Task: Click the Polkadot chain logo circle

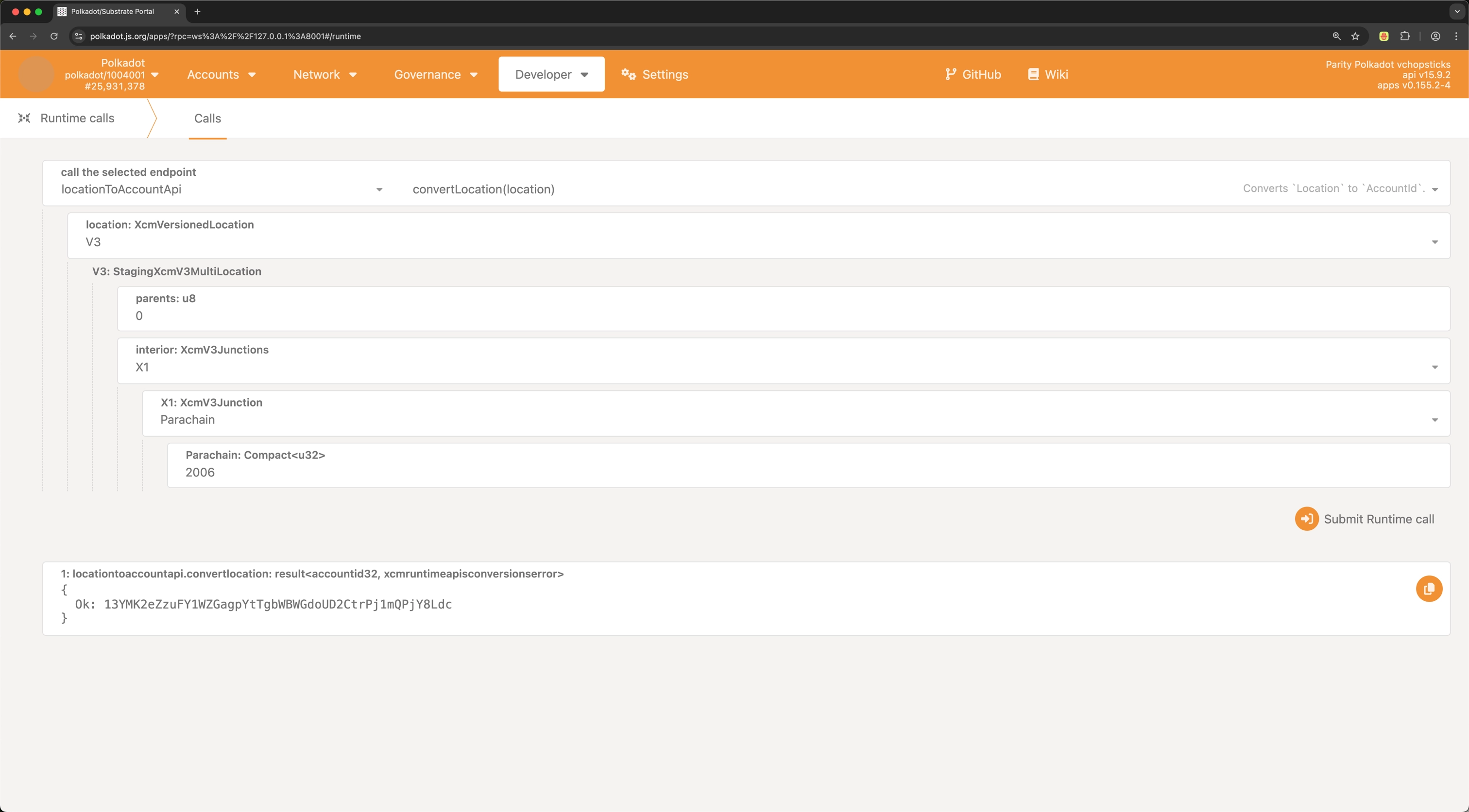Action: coord(36,74)
